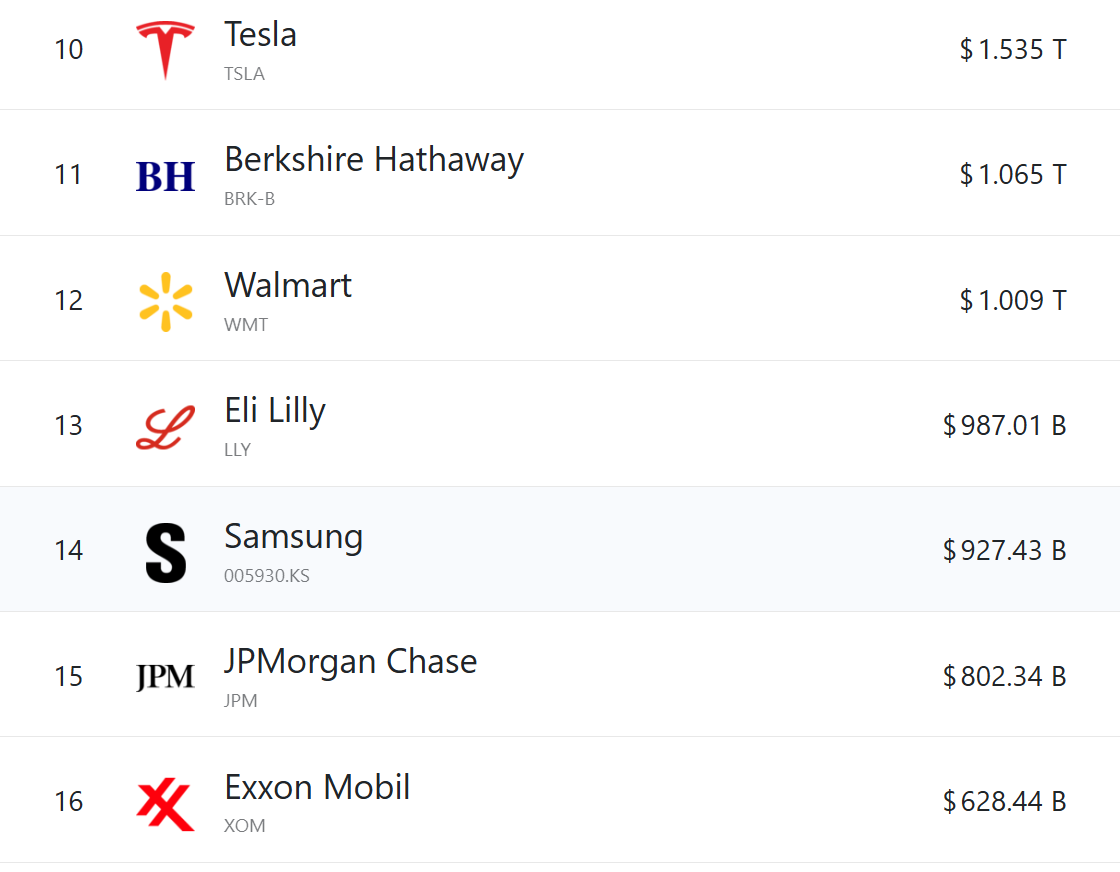
Task: Go to the Walmart company page
Action: (x=288, y=286)
